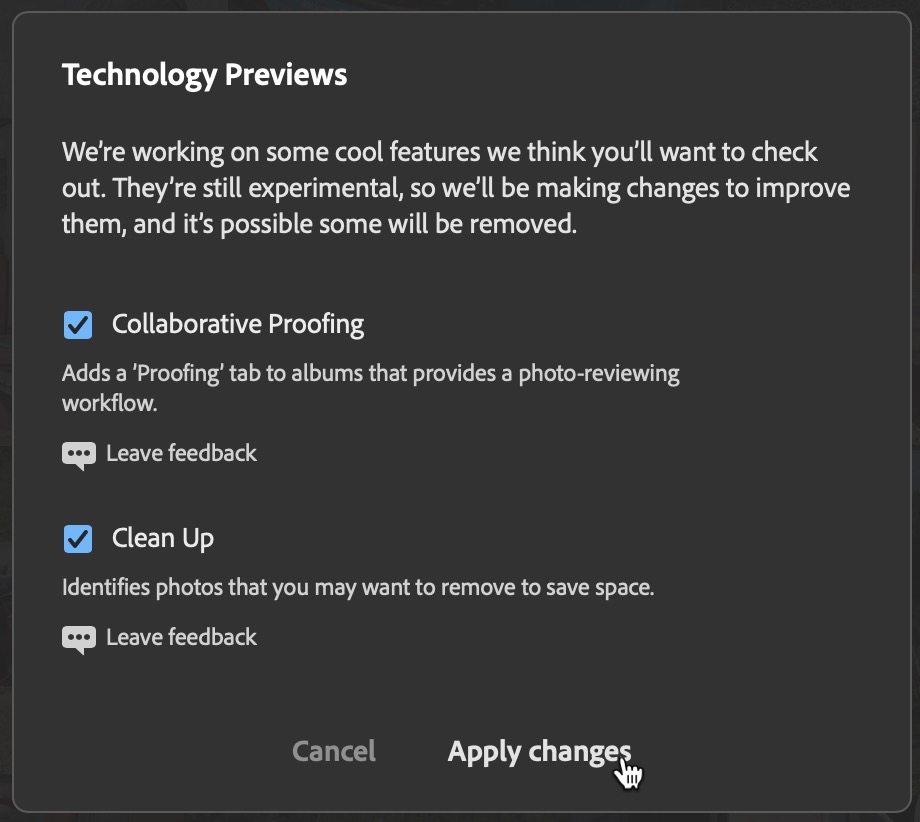Viewport: 920px width, 822px height.
Task: Click speech bubble icon under Clean Up
Action: (79, 640)
